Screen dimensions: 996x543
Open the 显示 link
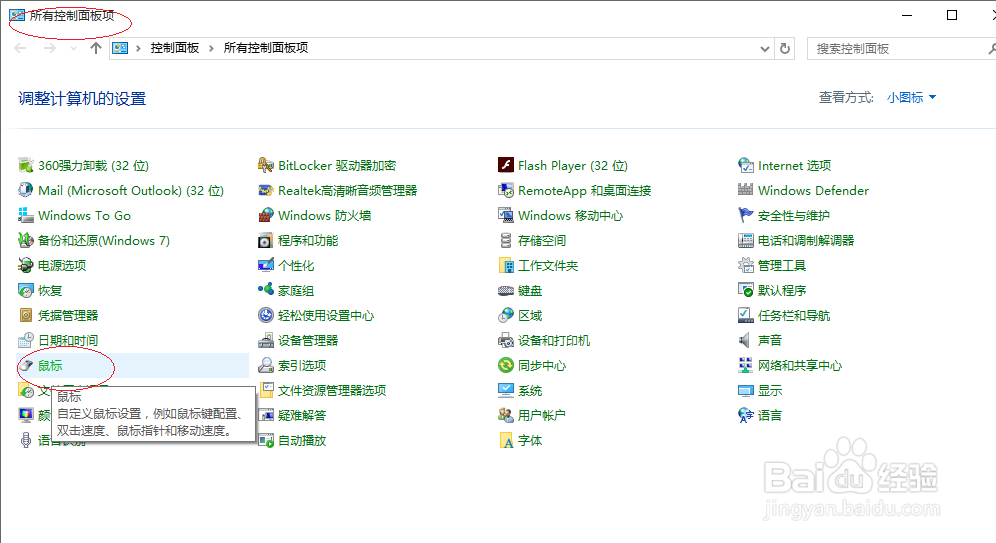click(x=770, y=391)
